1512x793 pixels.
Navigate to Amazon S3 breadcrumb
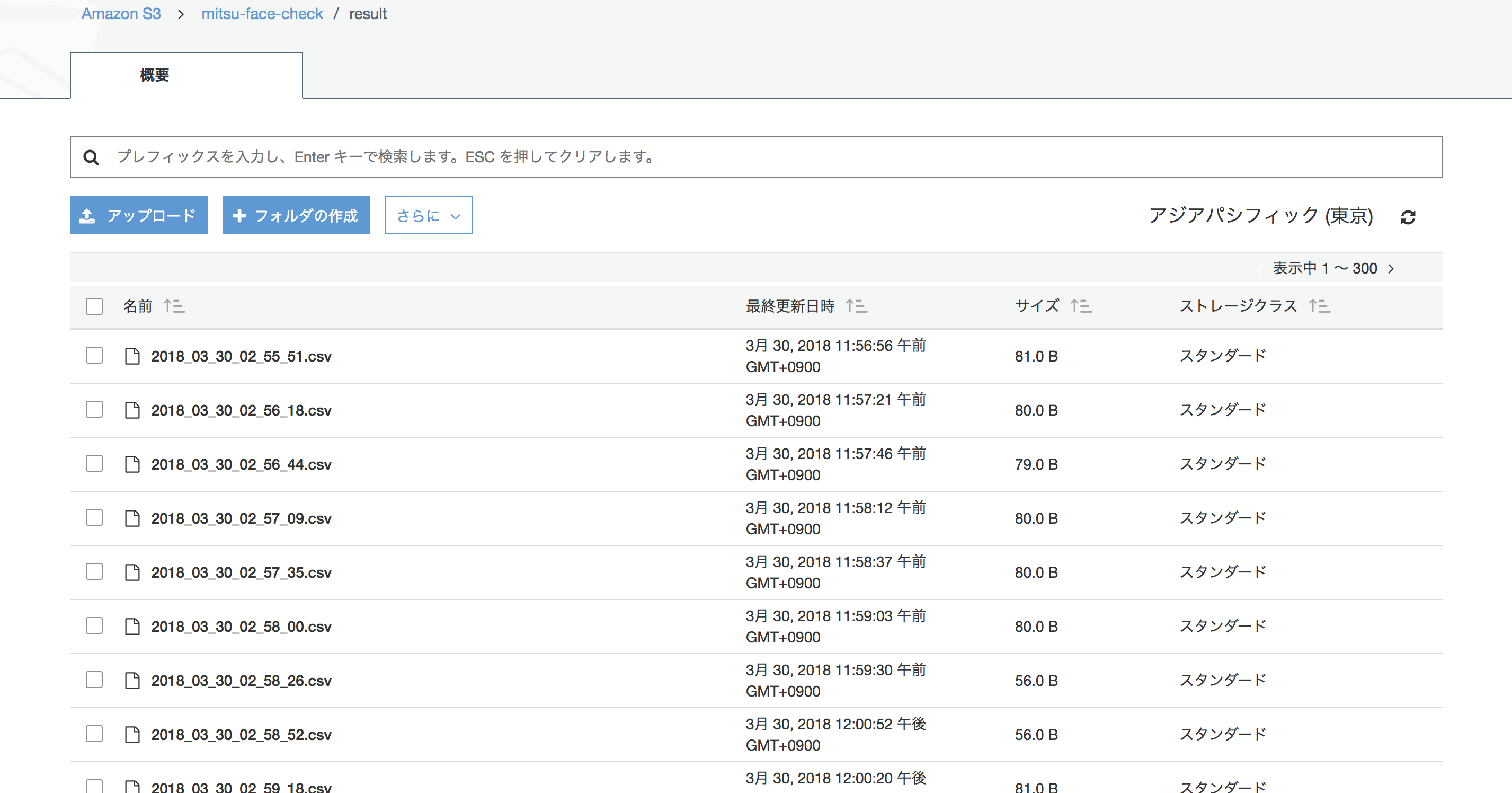(x=121, y=13)
